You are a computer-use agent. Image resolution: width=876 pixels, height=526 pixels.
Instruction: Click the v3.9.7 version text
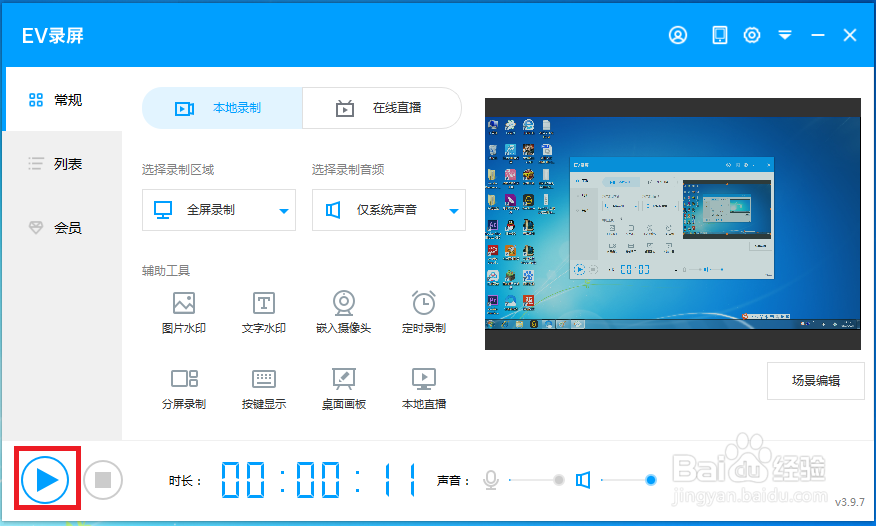click(850, 502)
